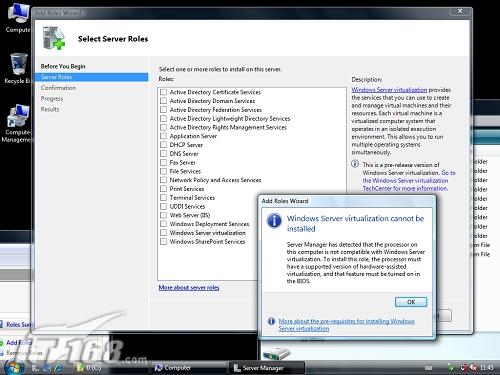Screen dimensions: 500x375
Task: Click the Description: label
Action: click(367, 79)
